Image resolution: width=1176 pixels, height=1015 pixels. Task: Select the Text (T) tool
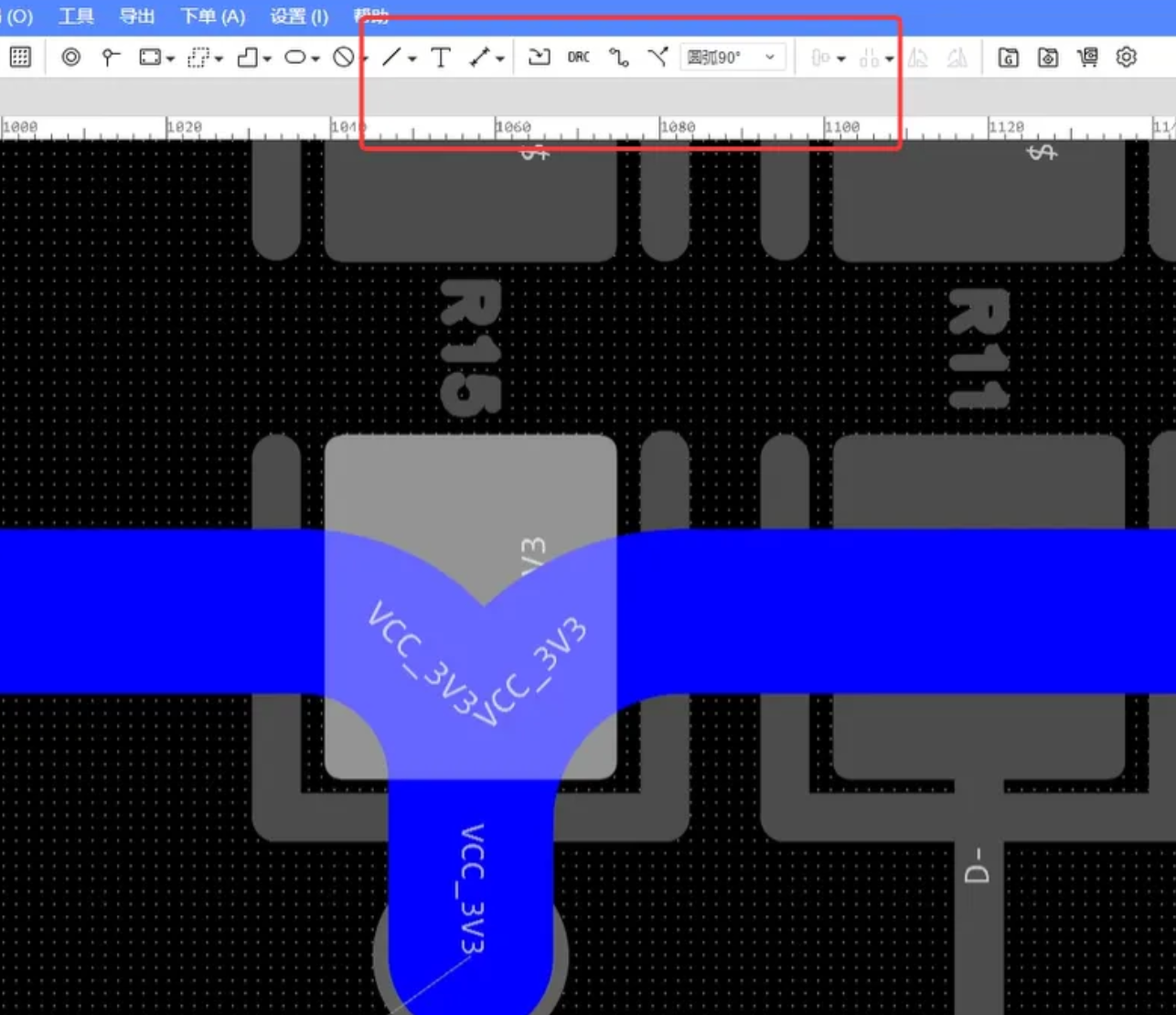pos(441,57)
